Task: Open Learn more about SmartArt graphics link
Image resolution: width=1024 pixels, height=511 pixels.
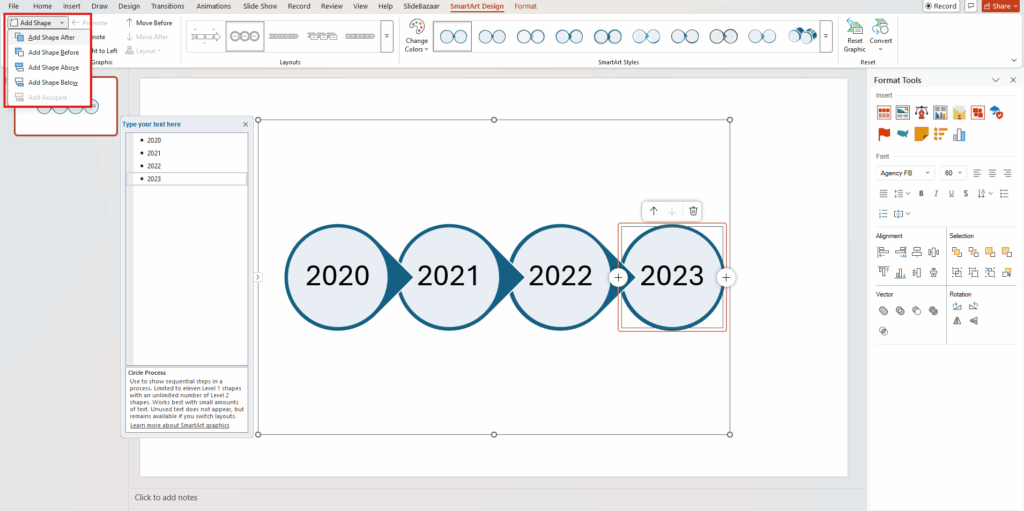Action: pyautogui.click(x=179, y=425)
